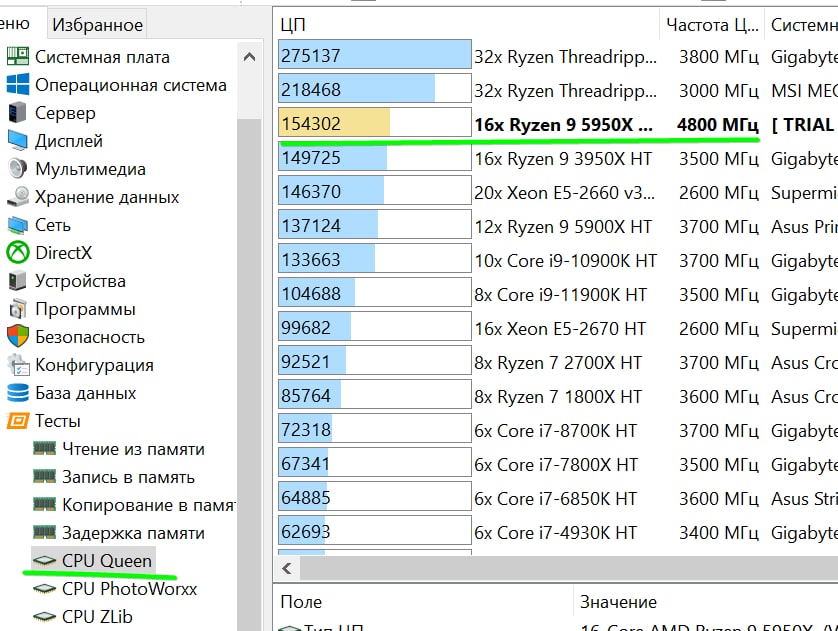Sort by the ЦП column header
This screenshot has height=631, width=838.
tap(469, 25)
